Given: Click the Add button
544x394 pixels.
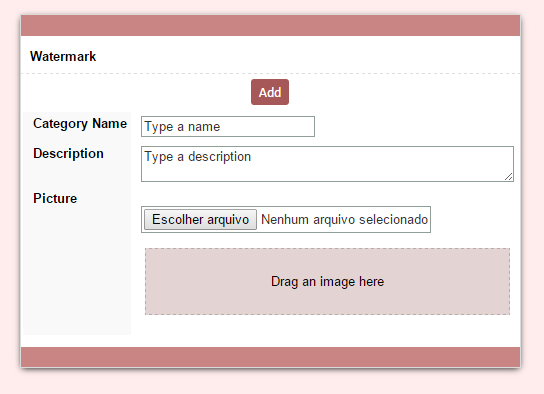Looking at the screenshot, I should pyautogui.click(x=270, y=92).
